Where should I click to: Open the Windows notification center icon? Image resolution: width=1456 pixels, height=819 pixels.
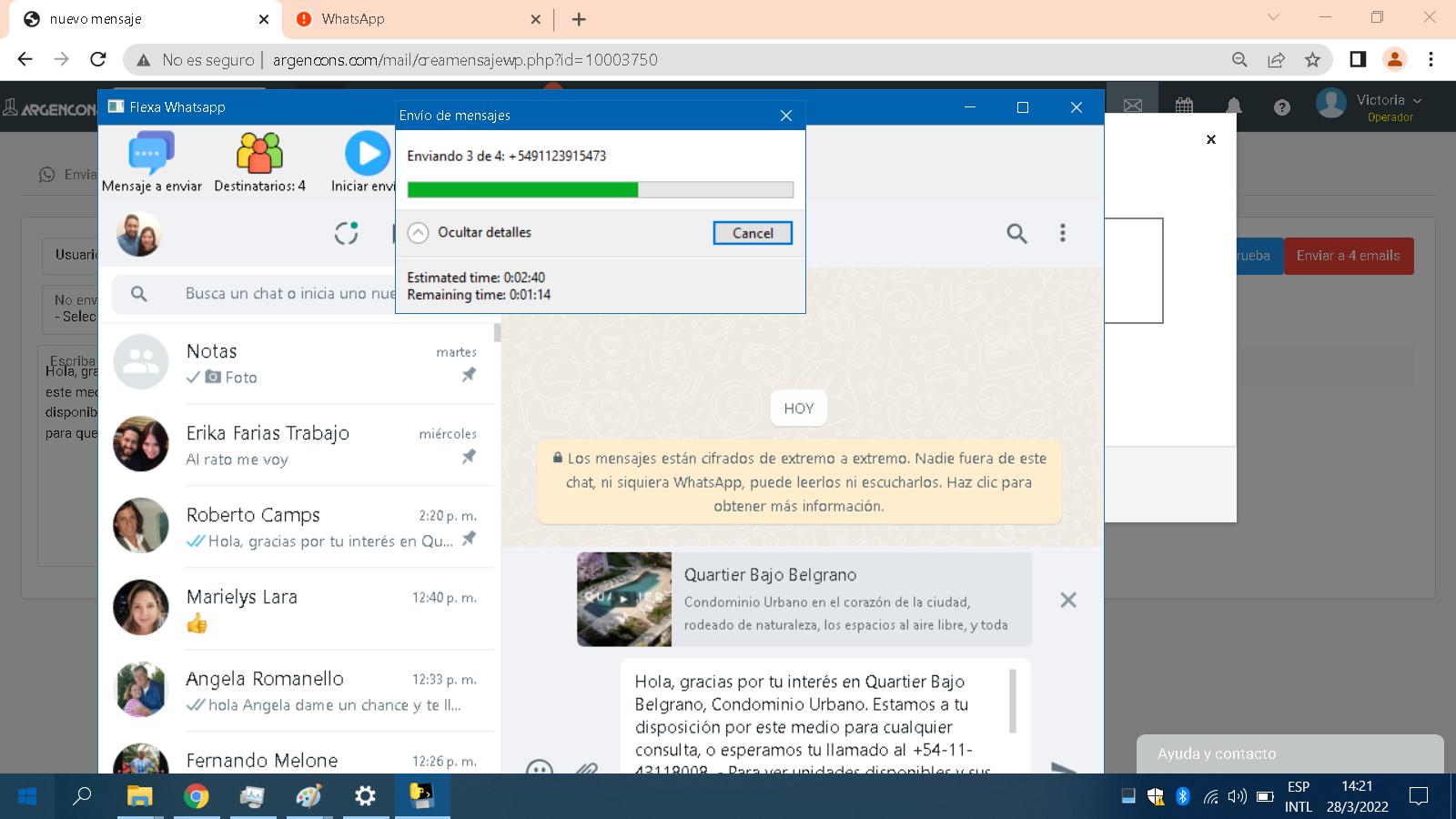1418,796
